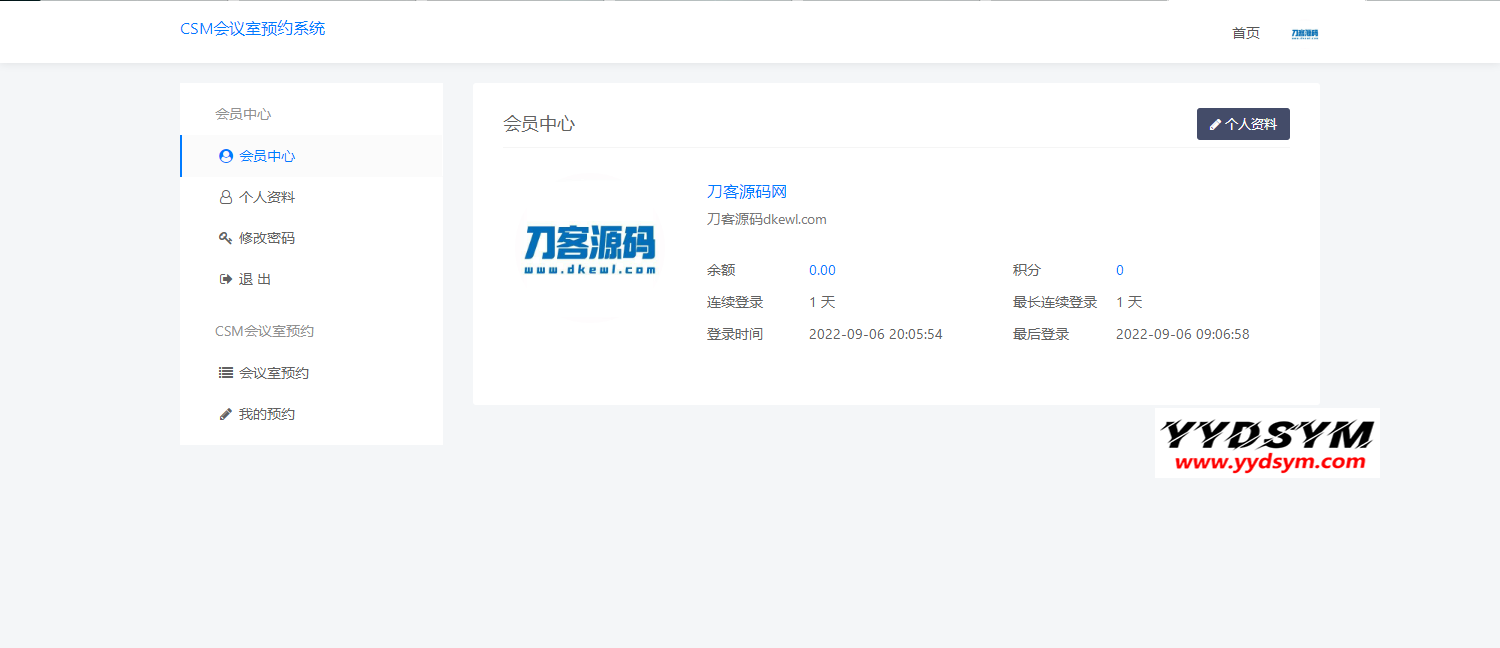The height and width of the screenshot is (648, 1500).
Task: Click the CSM会议室预约系统 site title
Action: 252,29
